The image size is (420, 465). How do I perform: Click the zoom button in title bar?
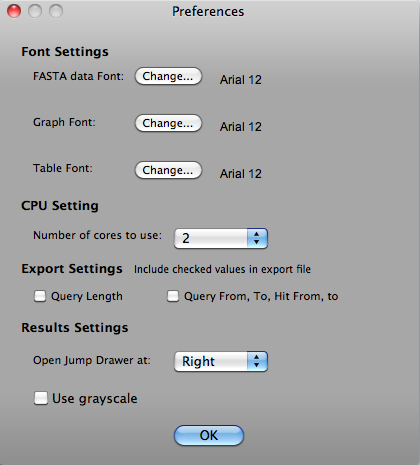pos(56,11)
